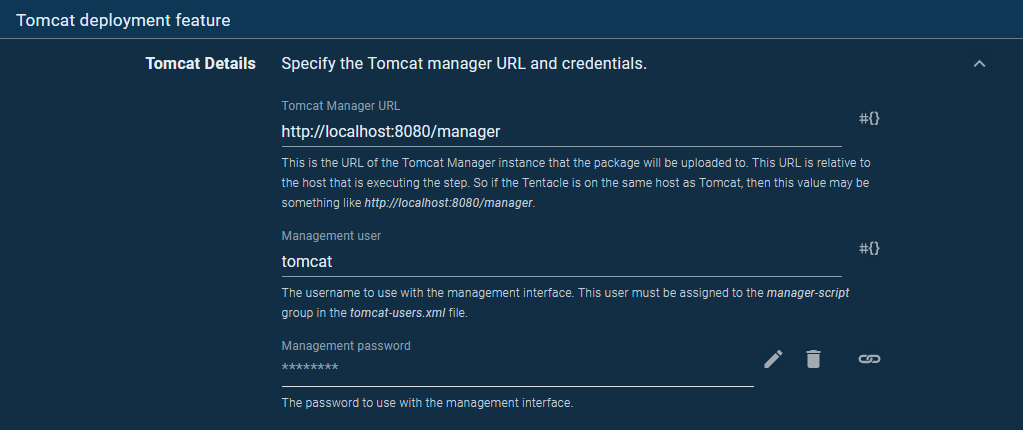Bind the Management password using link icon
The width and height of the screenshot is (1023, 430).
[869, 358]
